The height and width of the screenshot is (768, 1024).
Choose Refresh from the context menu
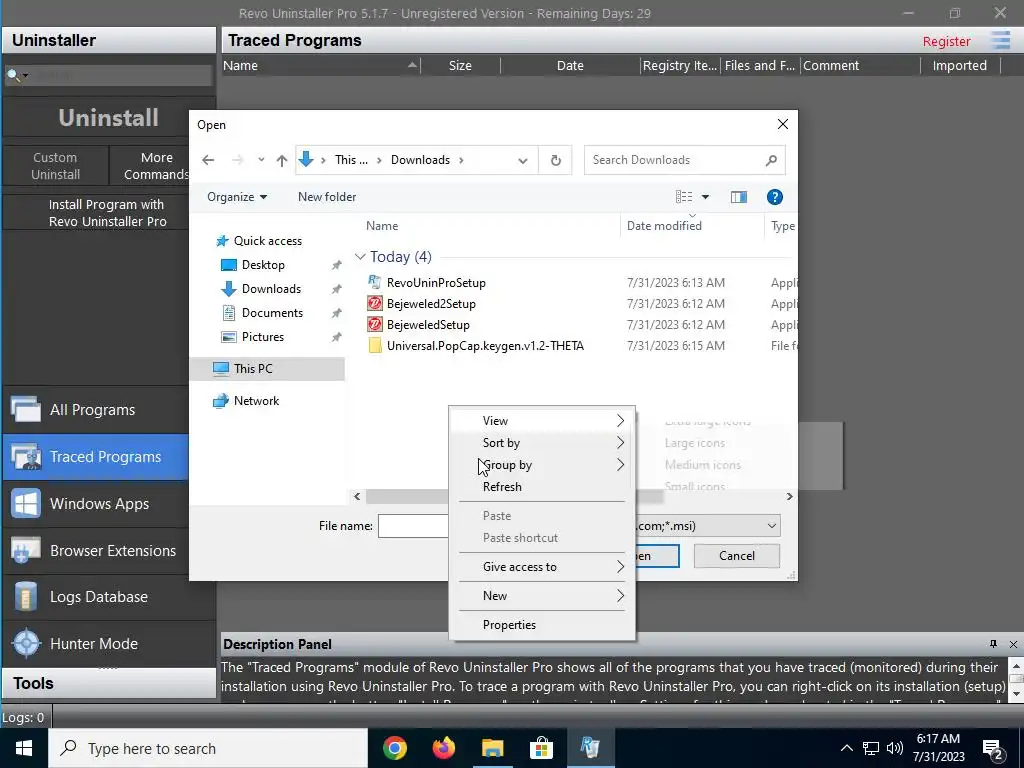pos(542,487)
